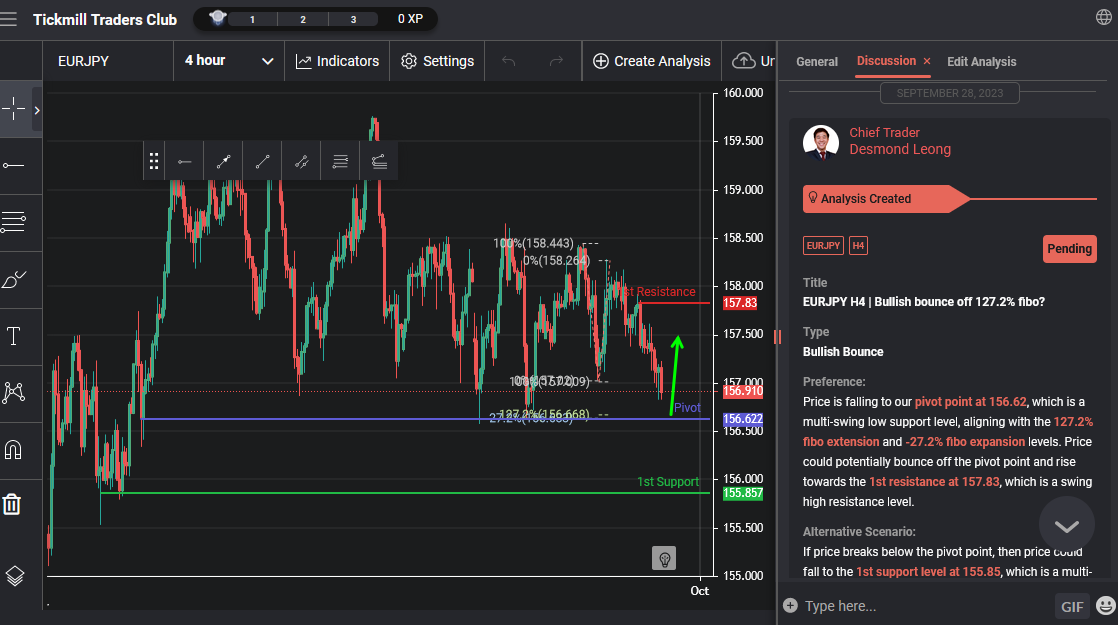The height and width of the screenshot is (625, 1118).
Task: Click the plus attachment icon
Action: [x=790, y=606]
